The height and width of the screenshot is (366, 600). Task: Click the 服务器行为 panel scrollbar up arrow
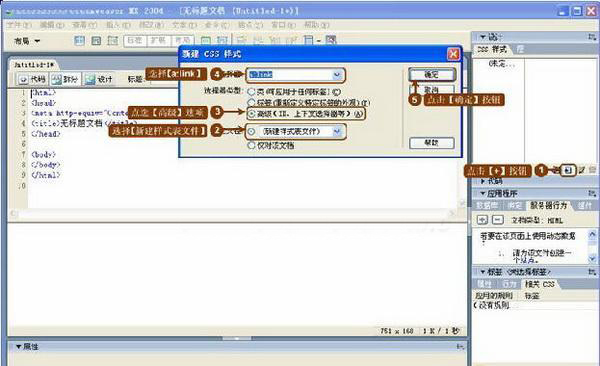pyautogui.click(x=592, y=234)
